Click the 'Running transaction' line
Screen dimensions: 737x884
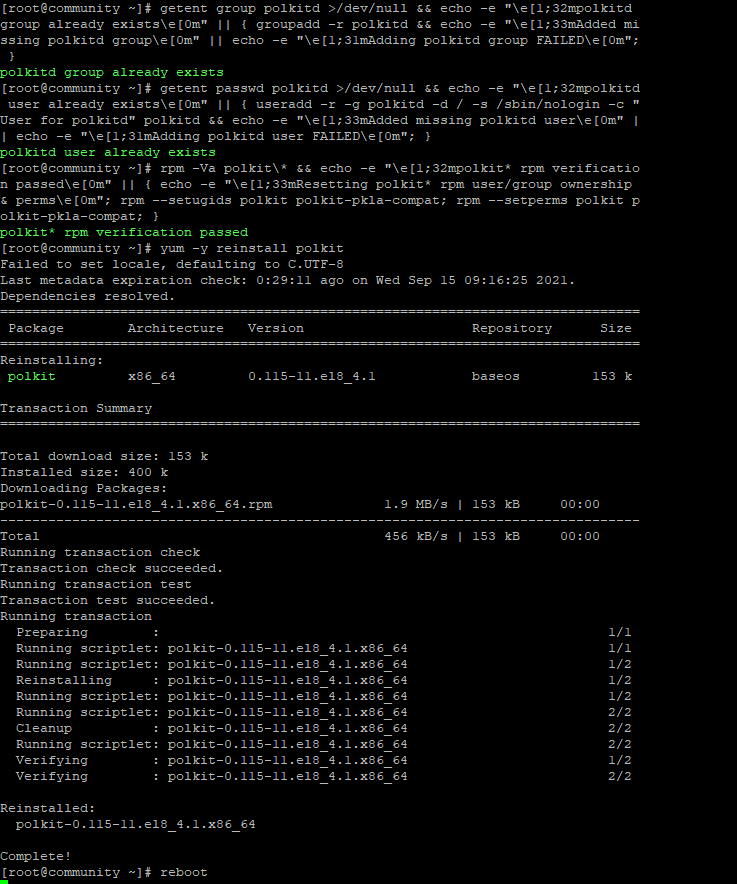[x=76, y=616]
